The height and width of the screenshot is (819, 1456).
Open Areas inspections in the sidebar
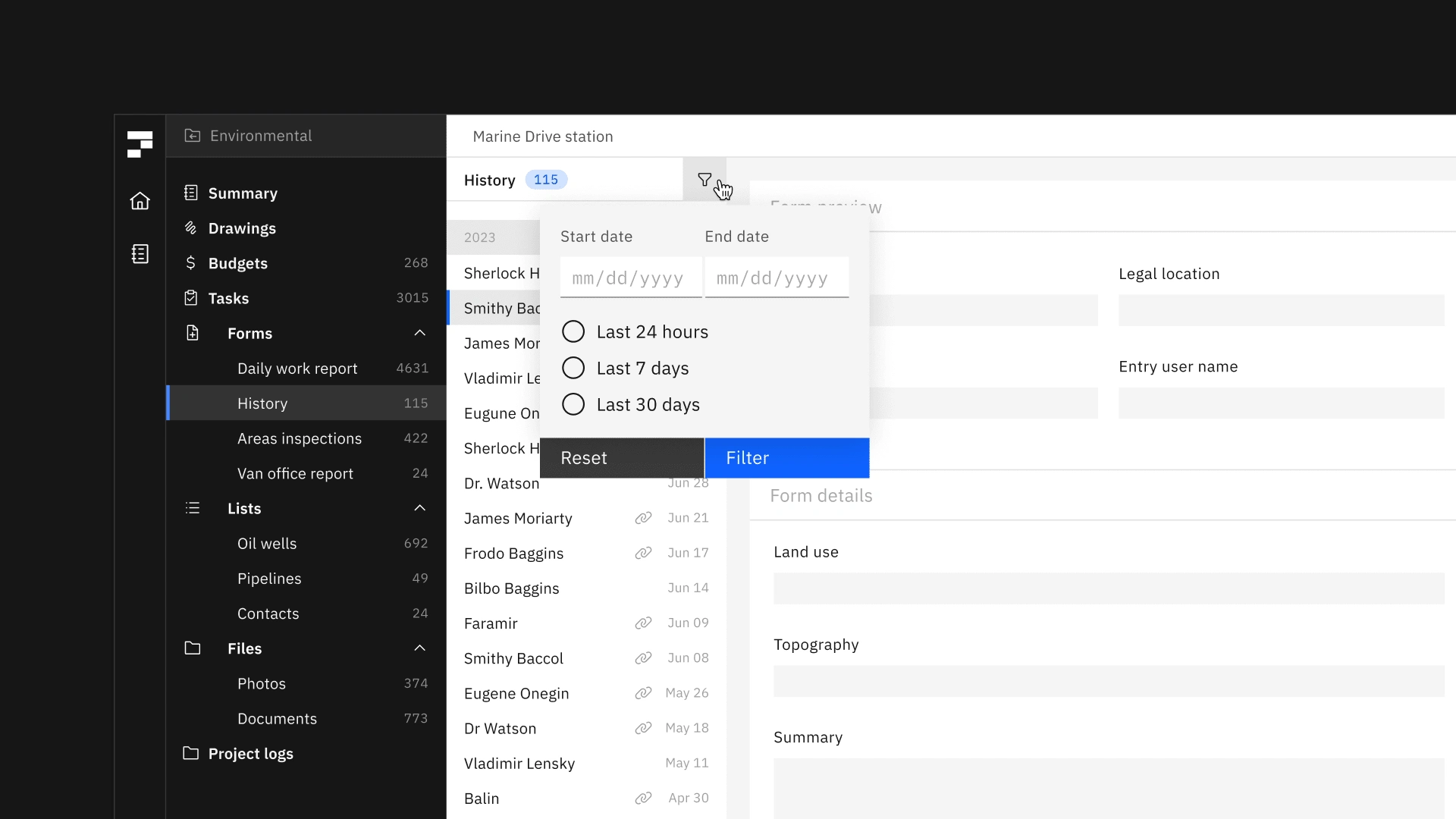[300, 438]
